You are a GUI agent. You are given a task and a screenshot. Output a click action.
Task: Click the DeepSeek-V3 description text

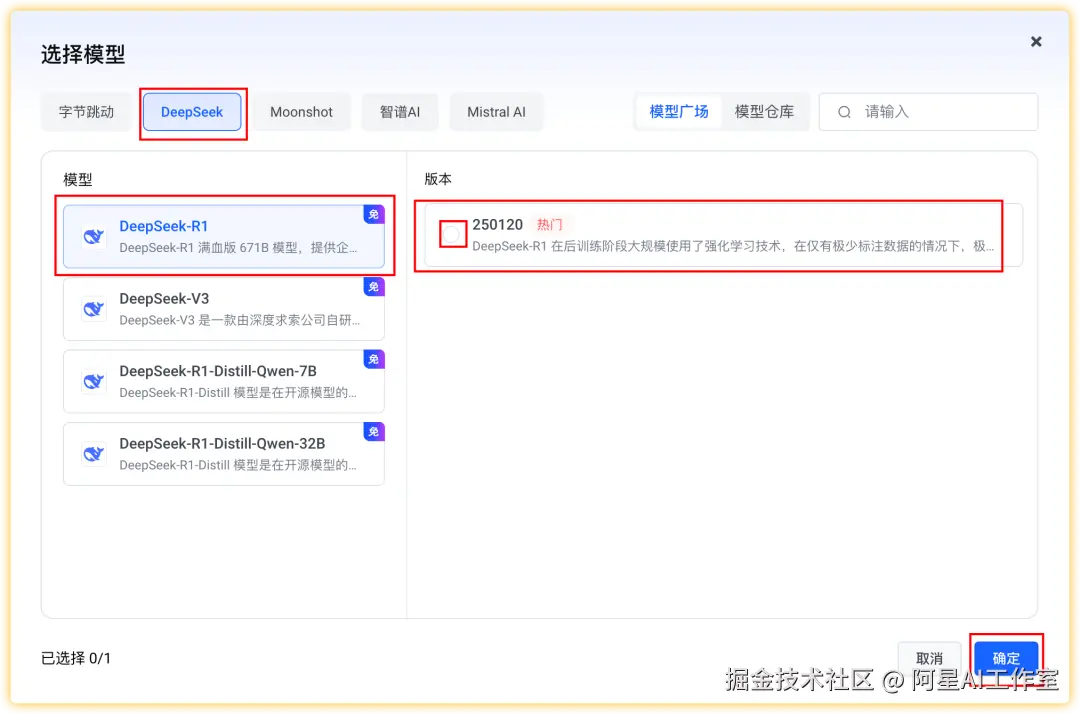pos(240,320)
